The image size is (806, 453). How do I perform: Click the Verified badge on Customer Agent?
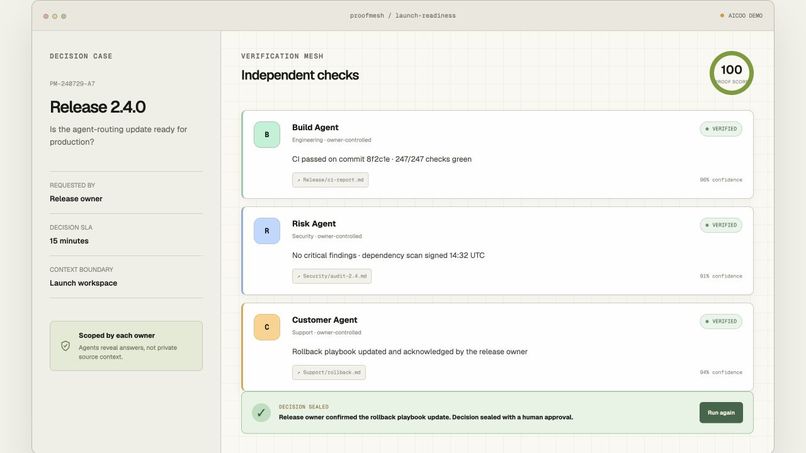click(721, 321)
